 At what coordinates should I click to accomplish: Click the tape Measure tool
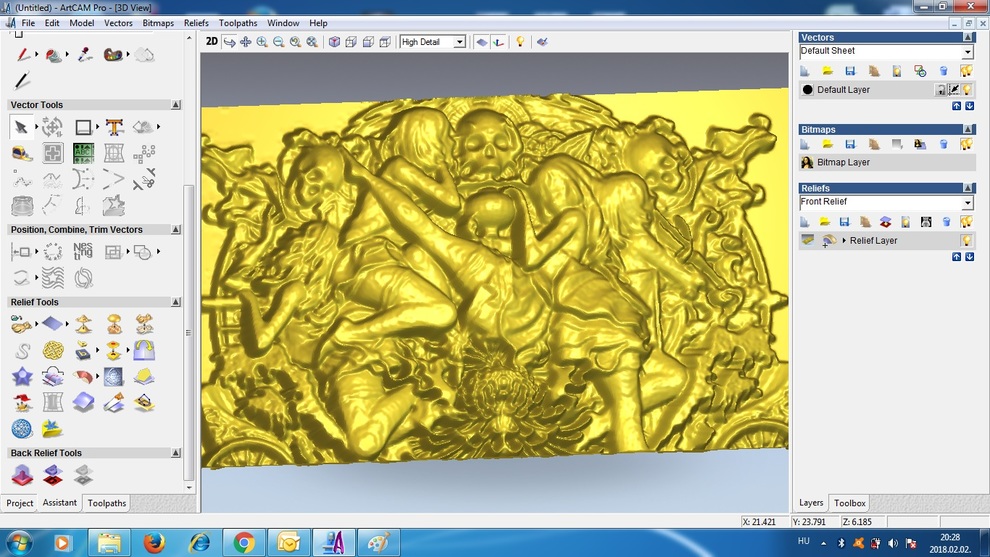click(21, 153)
